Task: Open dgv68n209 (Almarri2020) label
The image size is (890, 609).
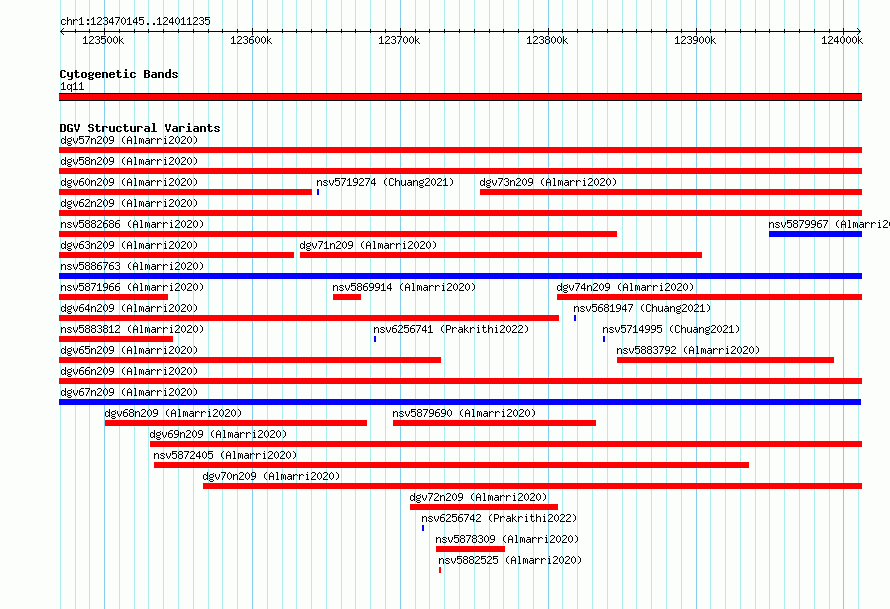Action: coord(173,413)
